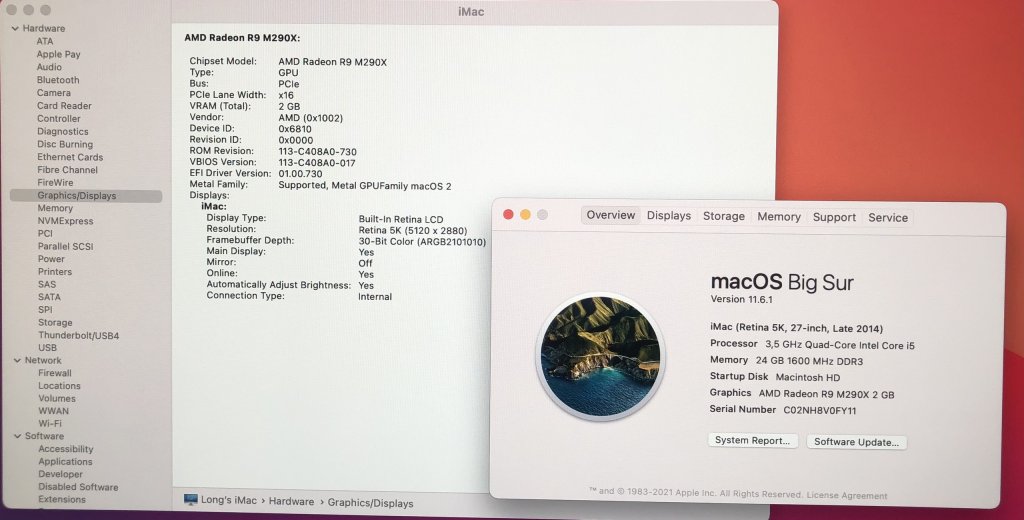Click the macOS Big Sur artwork icon

point(600,356)
